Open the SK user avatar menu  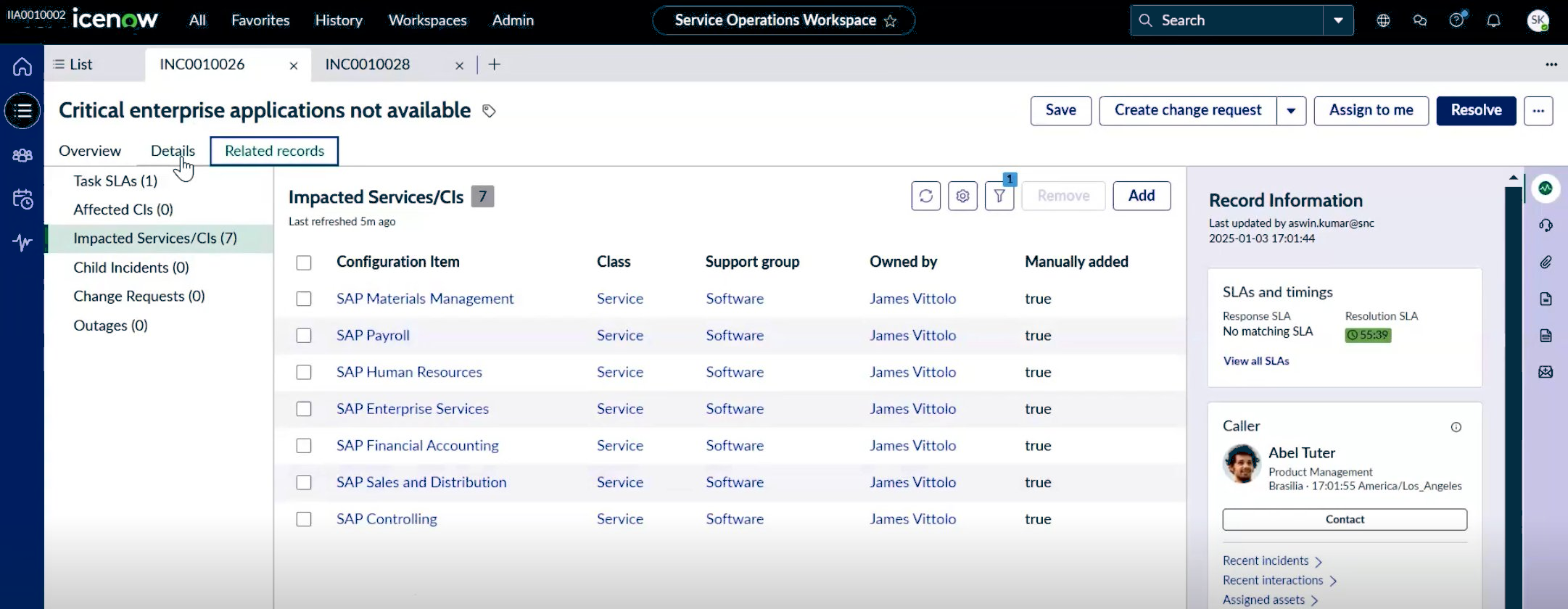pyautogui.click(x=1538, y=20)
